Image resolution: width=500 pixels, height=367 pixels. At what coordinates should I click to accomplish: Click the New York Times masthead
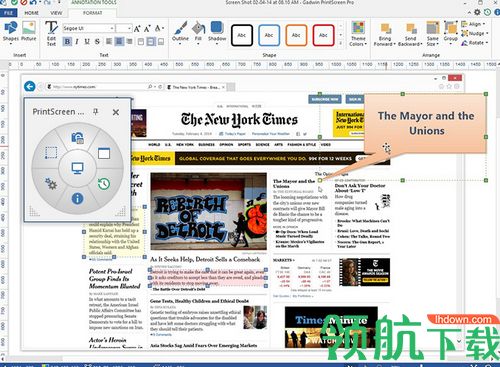tap(239, 120)
